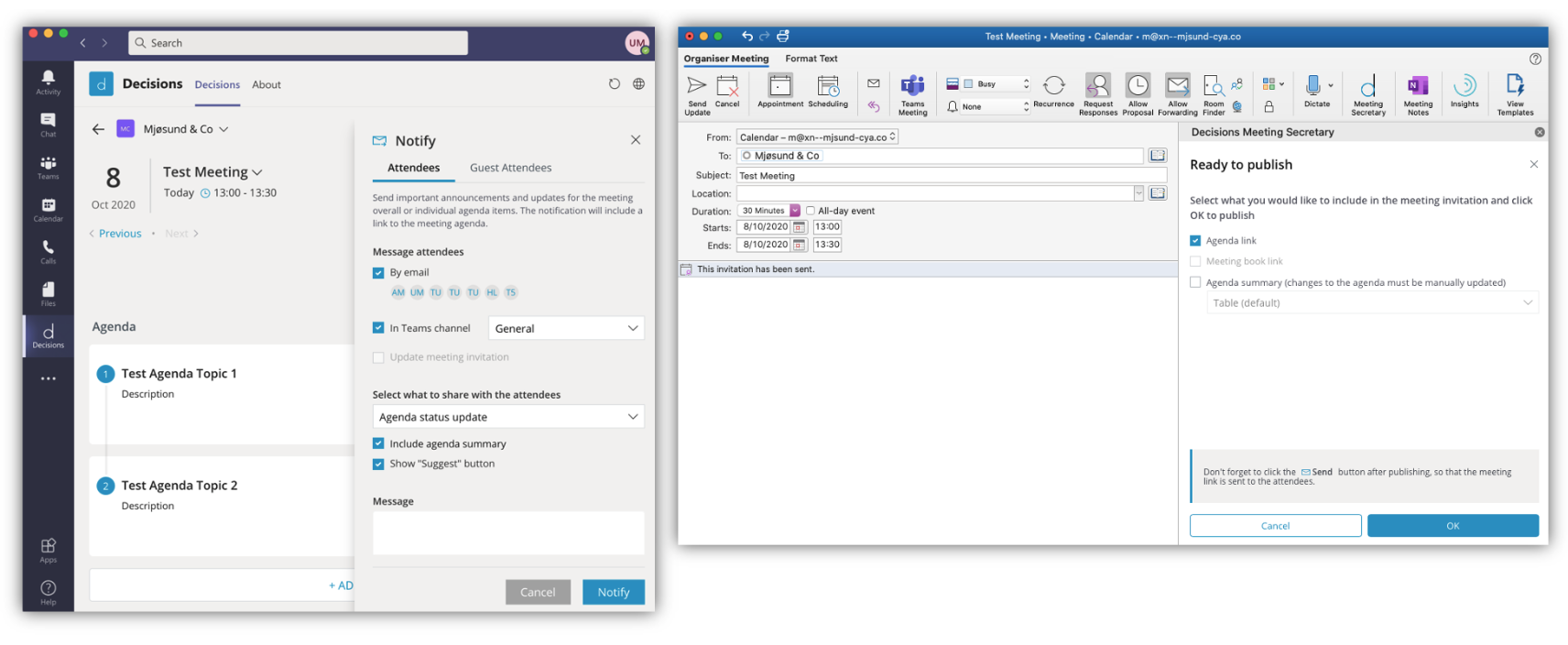Switch to Guest Attendees tab
Image resolution: width=1568 pixels, height=645 pixels.
(x=510, y=168)
